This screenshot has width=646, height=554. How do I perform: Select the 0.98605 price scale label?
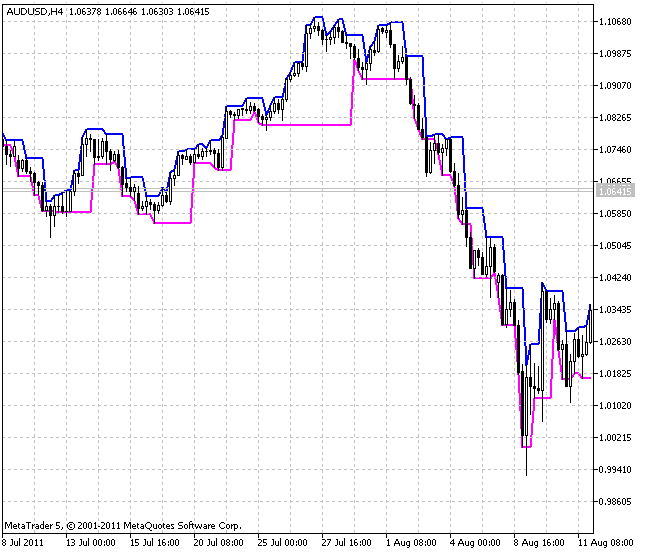pos(614,502)
